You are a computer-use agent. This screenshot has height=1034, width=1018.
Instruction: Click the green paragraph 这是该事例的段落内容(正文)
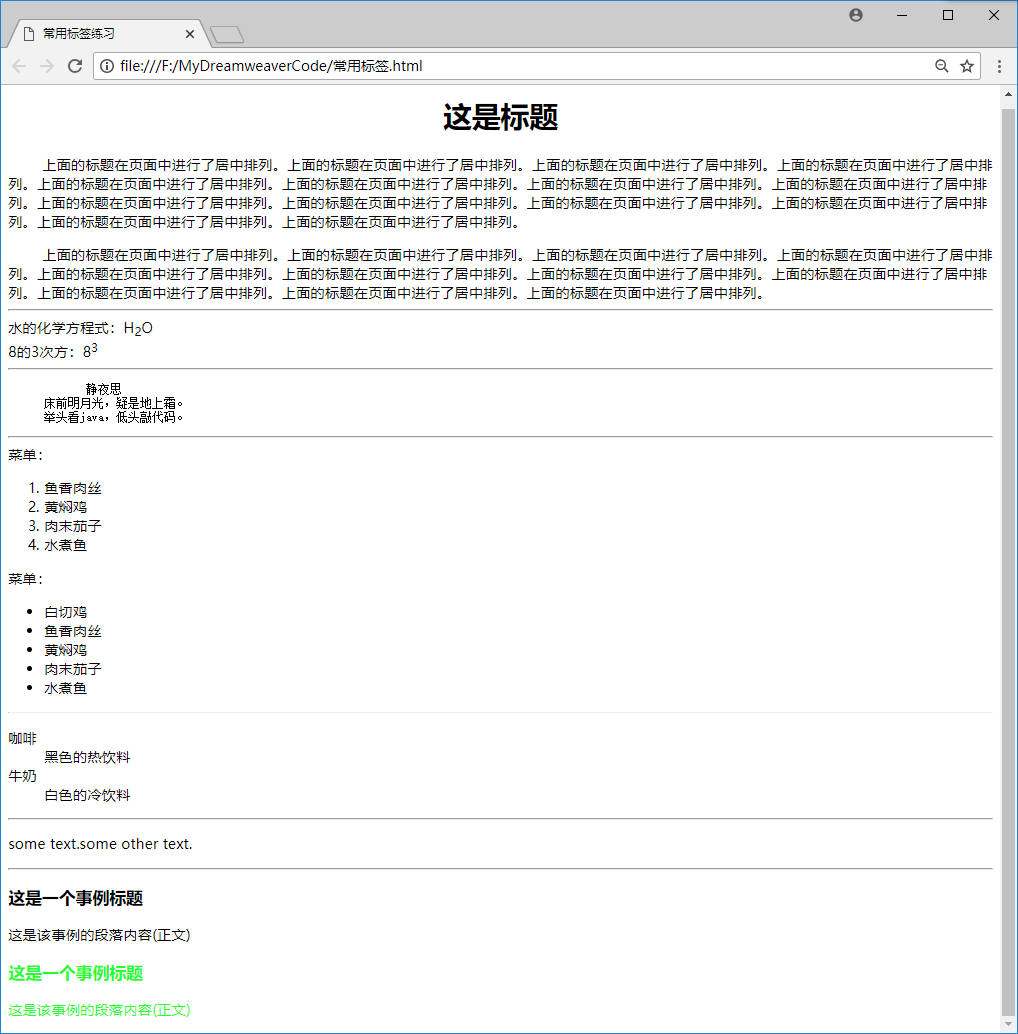(99, 1010)
